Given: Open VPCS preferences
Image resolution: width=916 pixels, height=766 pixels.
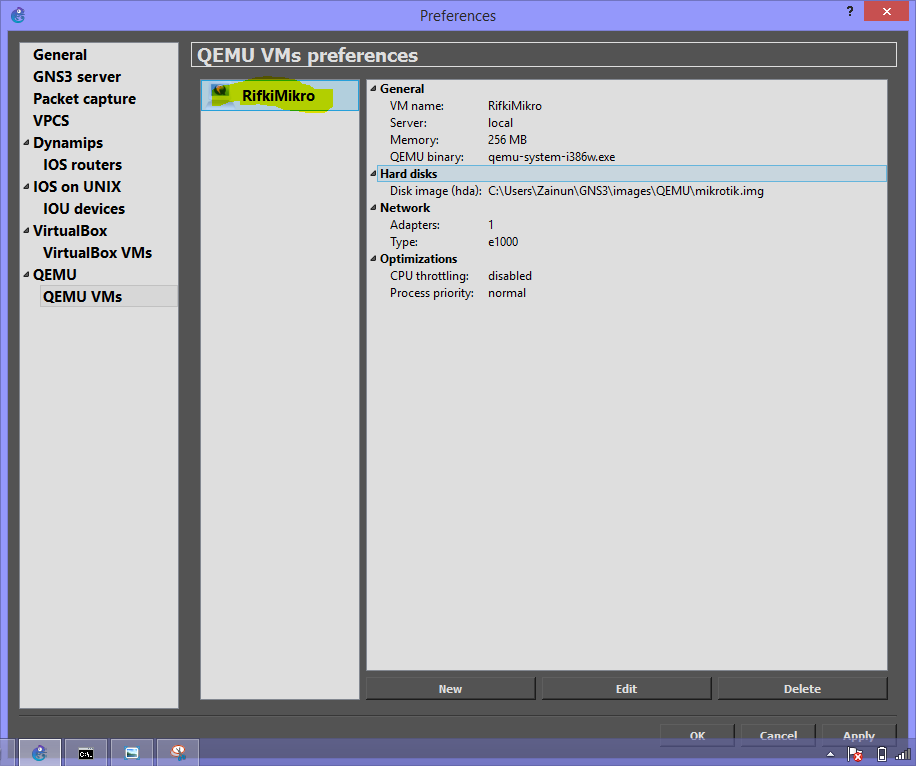Looking at the screenshot, I should pos(51,120).
